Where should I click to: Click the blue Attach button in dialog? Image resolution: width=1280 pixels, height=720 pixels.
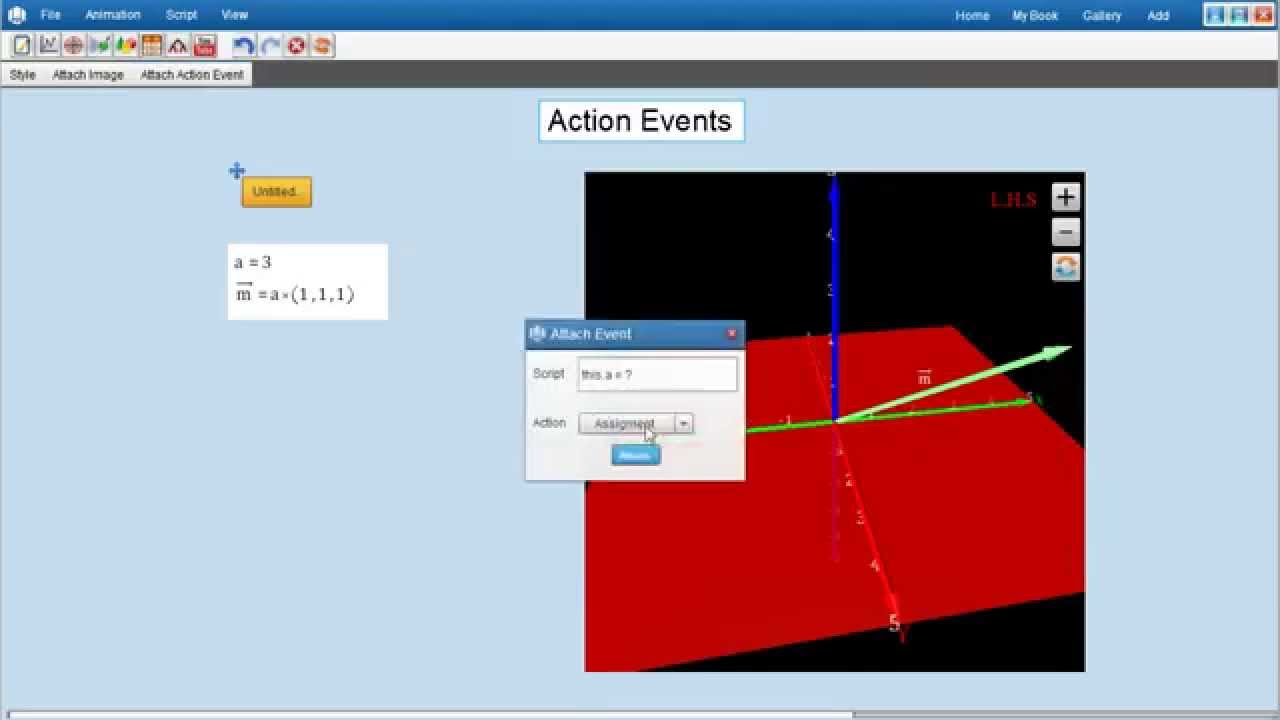point(636,456)
